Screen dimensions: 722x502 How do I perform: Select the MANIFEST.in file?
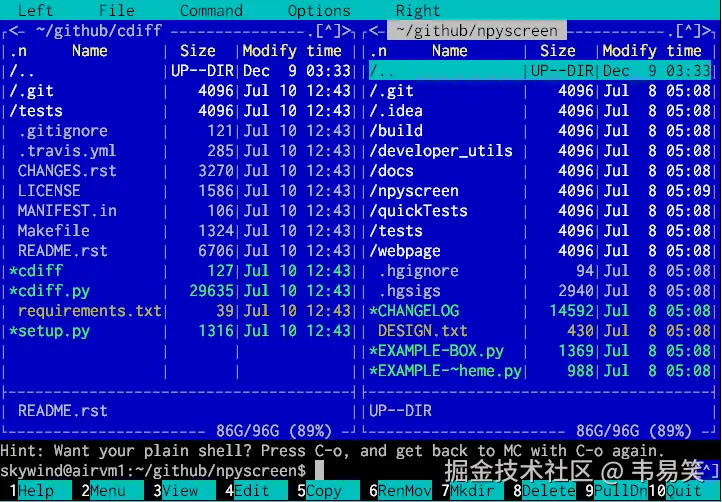click(x=180, y=211)
